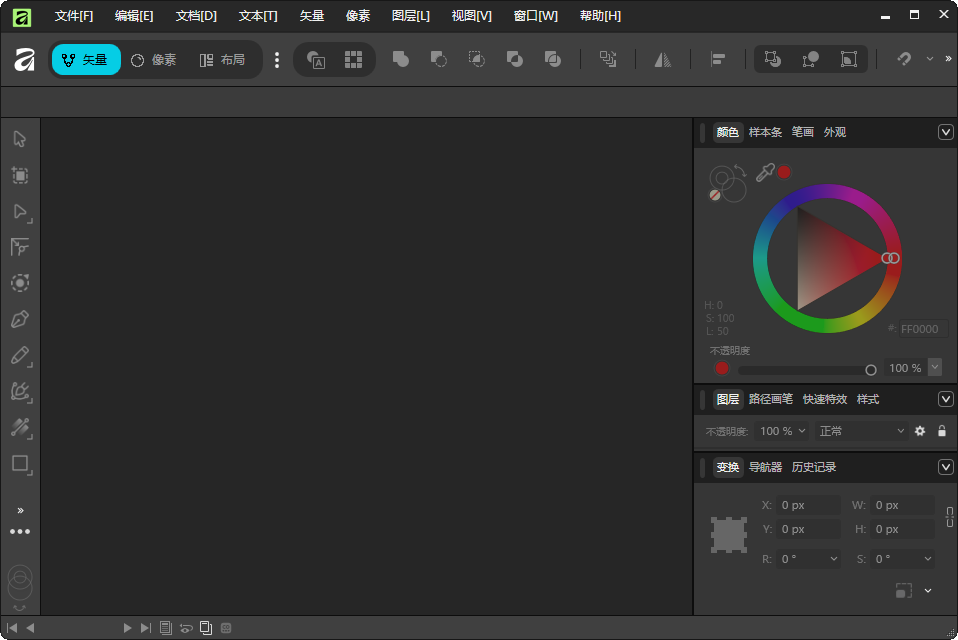Image resolution: width=958 pixels, height=640 pixels.
Task: Click the grid squares toolbar icon
Action: (353, 59)
